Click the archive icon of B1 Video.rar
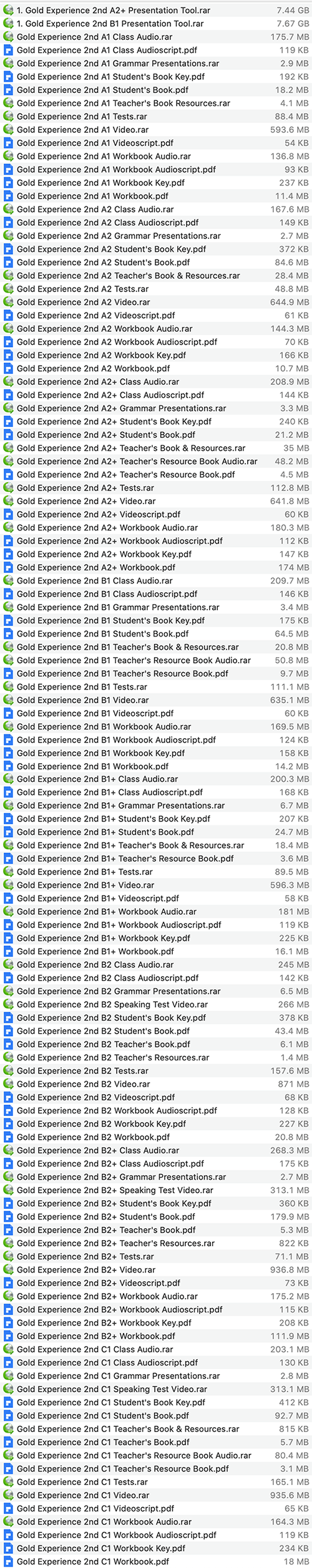Screen dimensions: 312x1568 [x=8, y=700]
